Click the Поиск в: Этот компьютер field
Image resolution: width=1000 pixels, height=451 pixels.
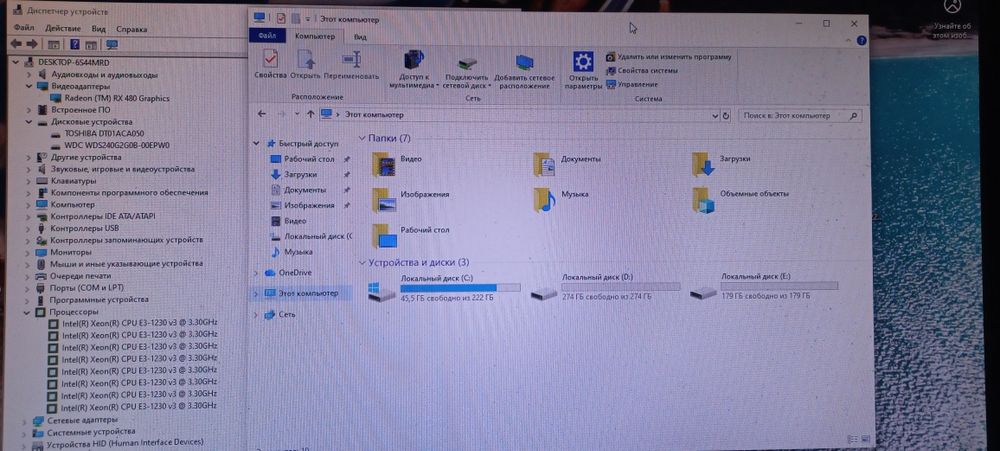coord(800,116)
